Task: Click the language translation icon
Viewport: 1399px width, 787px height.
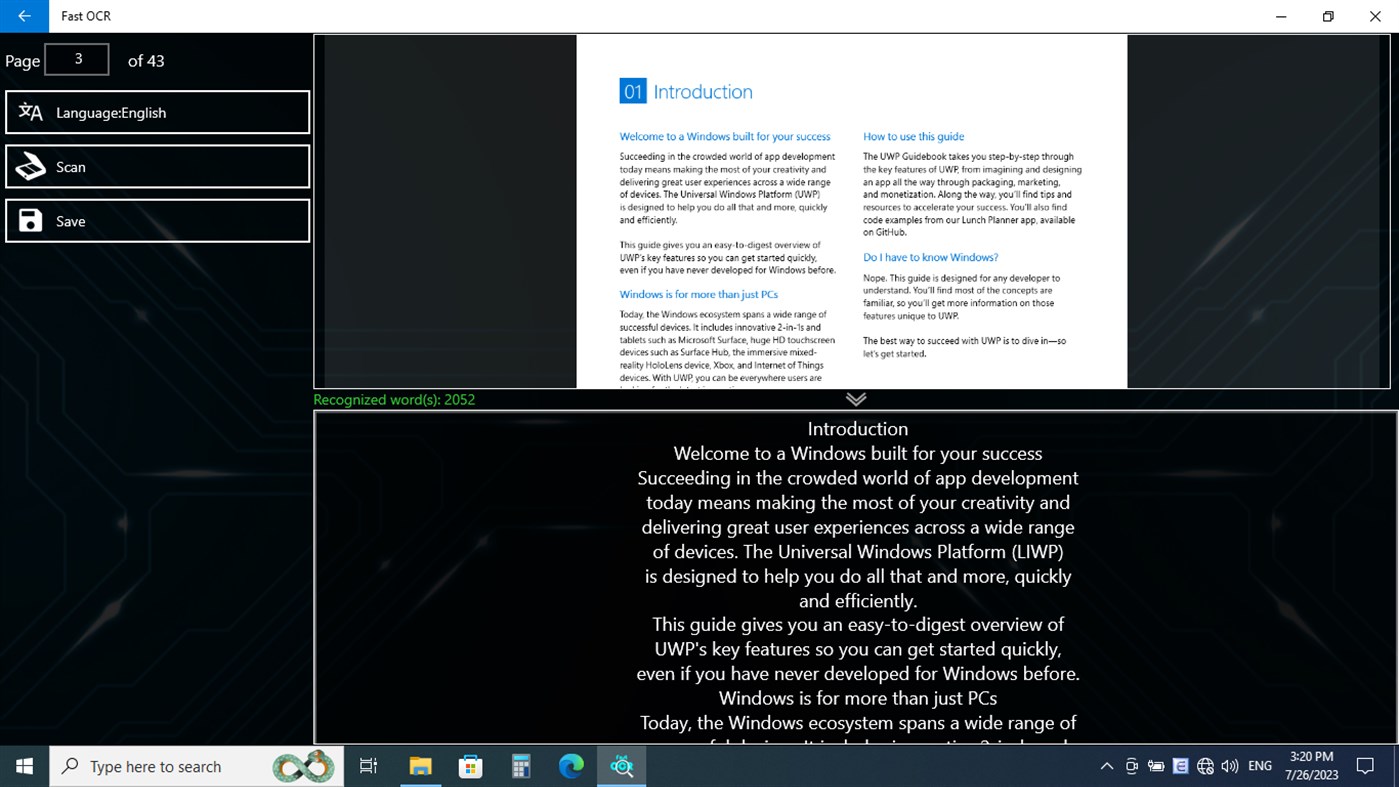Action: tap(30, 112)
